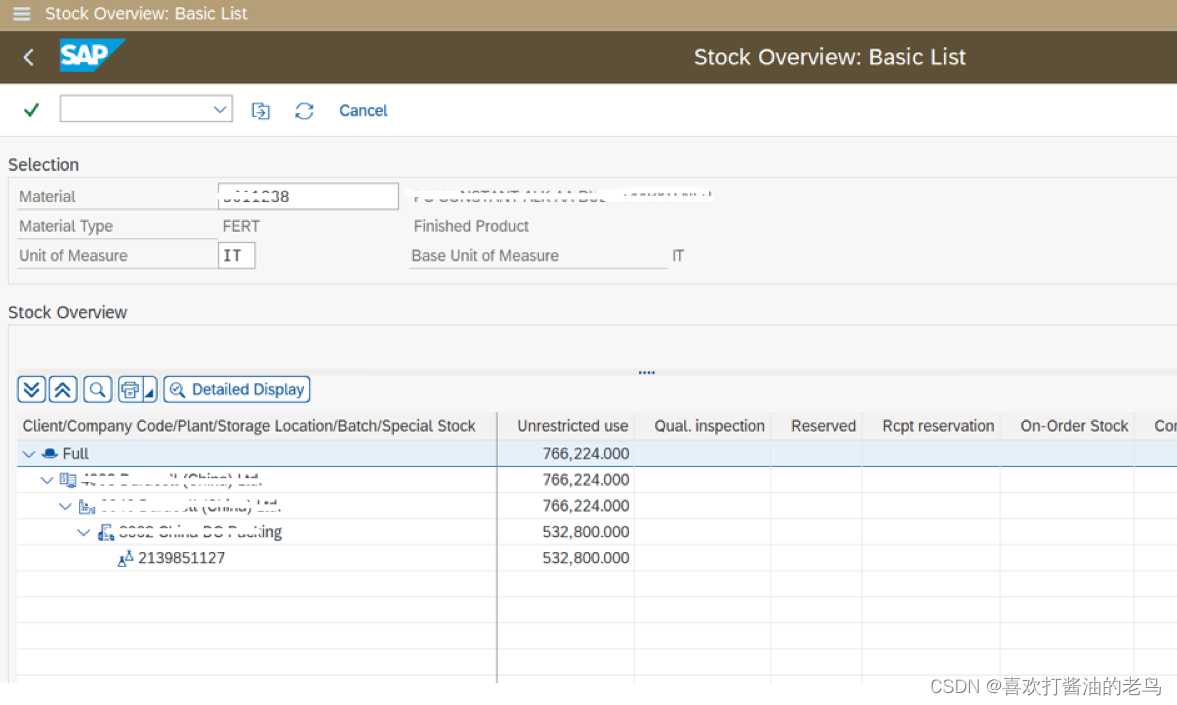Collapse the plant node
The height and width of the screenshot is (705, 1177).
click(65, 506)
